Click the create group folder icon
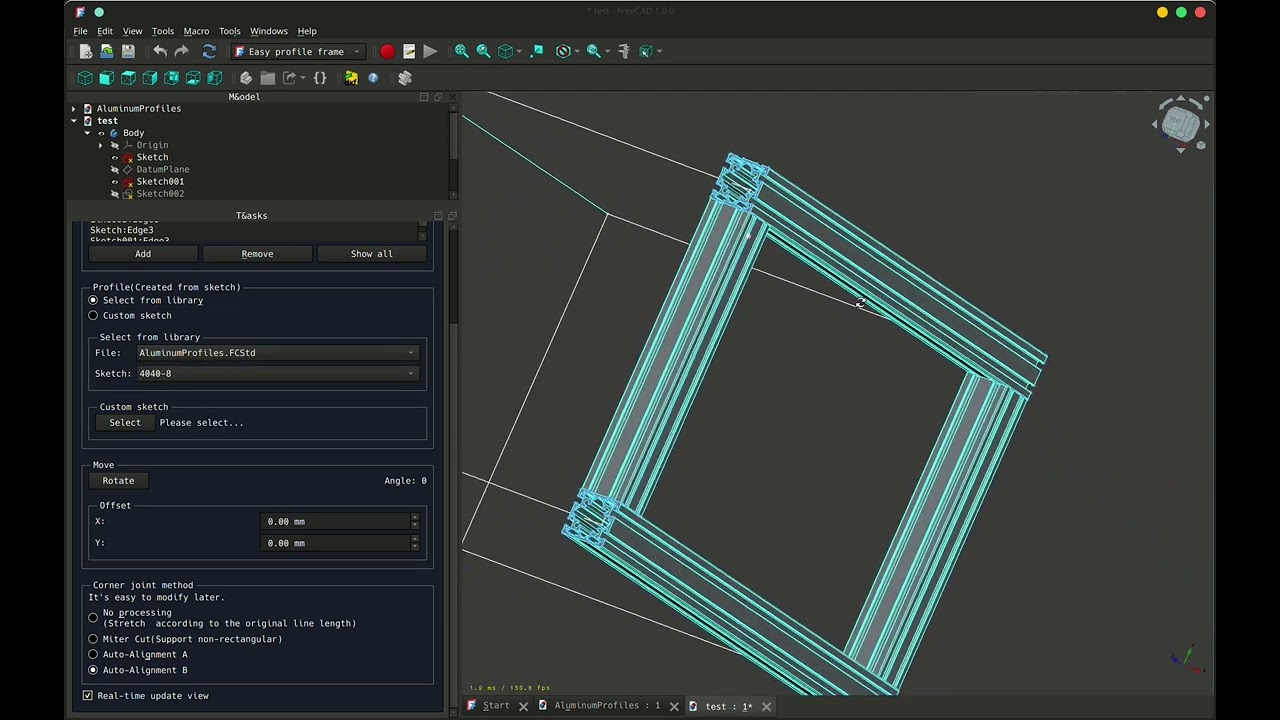This screenshot has width=1280, height=720. point(268,78)
